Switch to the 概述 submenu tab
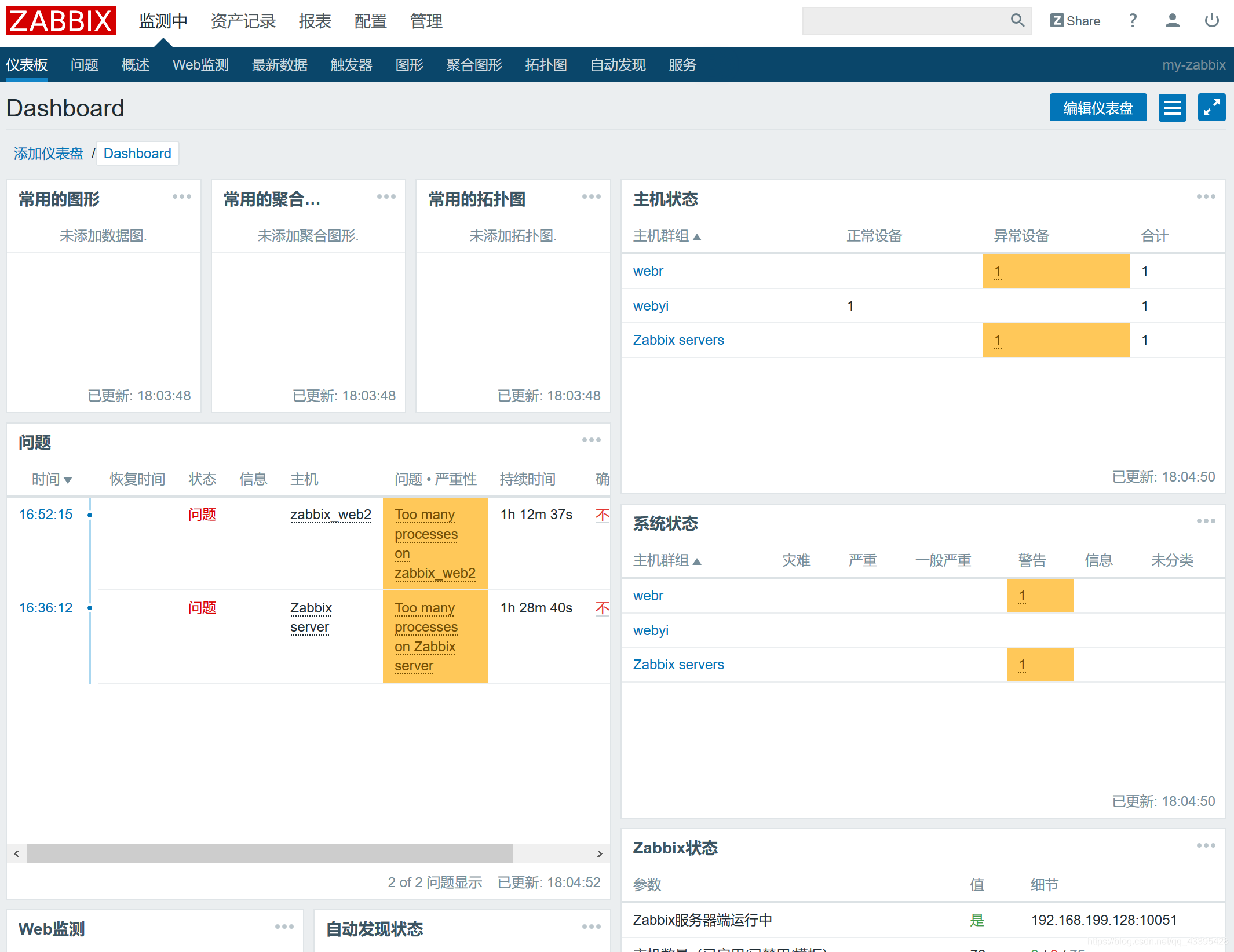 136,65
